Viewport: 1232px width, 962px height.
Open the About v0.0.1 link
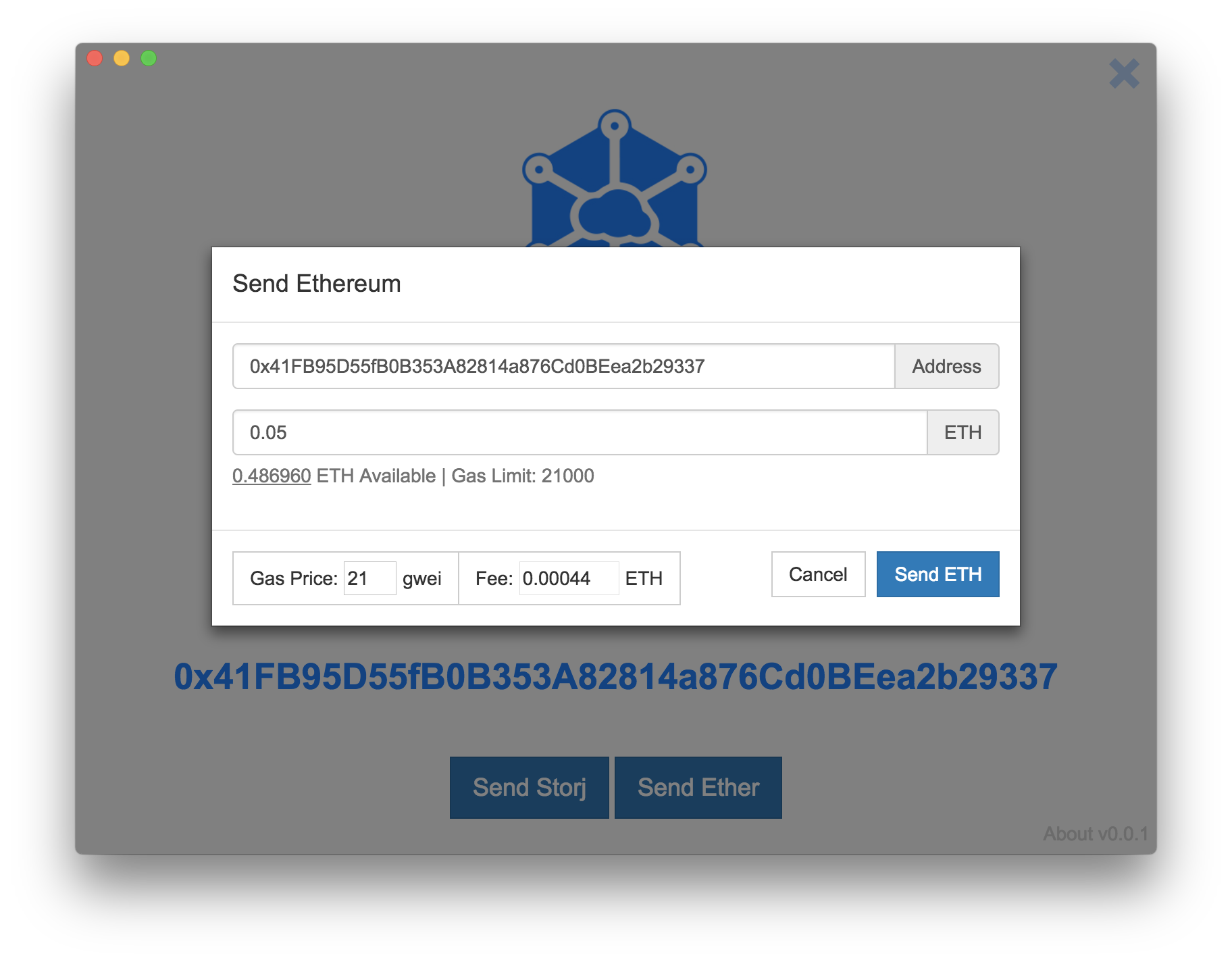1096,834
